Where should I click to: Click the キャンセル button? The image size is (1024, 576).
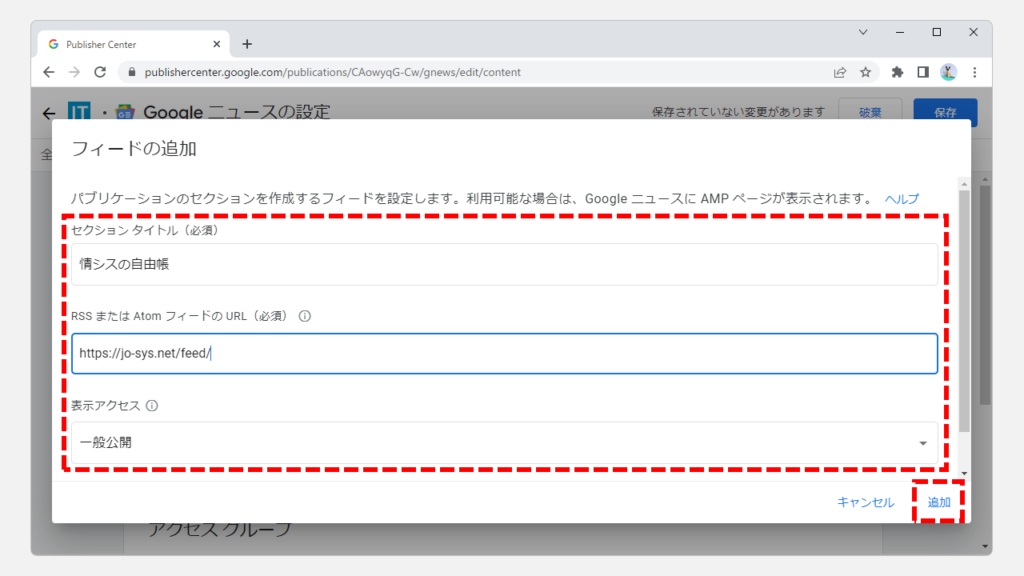coord(865,502)
